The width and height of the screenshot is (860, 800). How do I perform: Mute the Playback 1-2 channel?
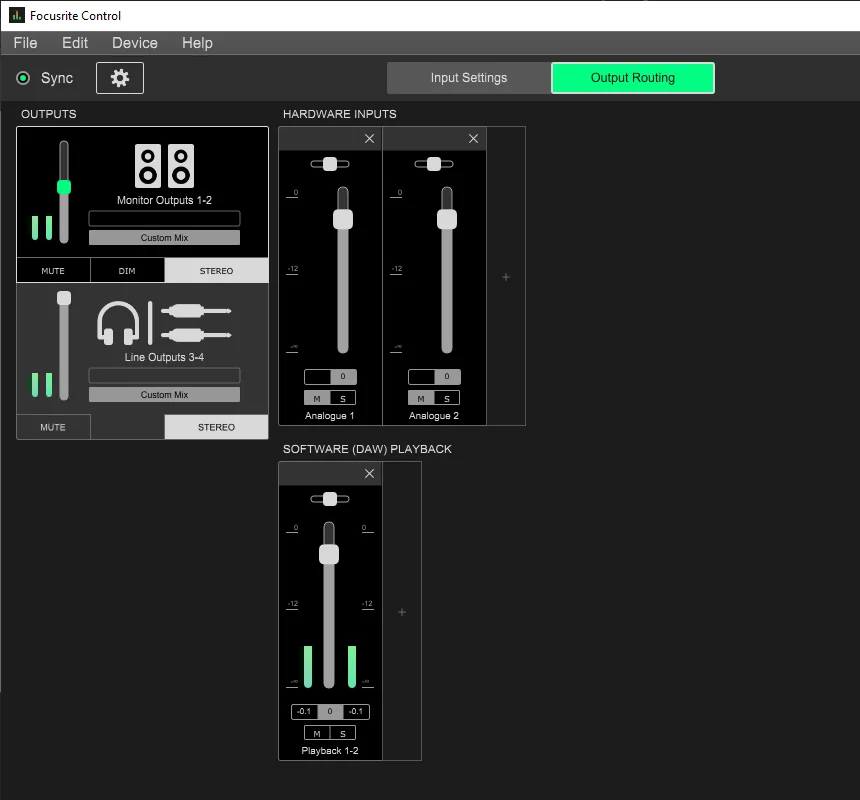317,733
